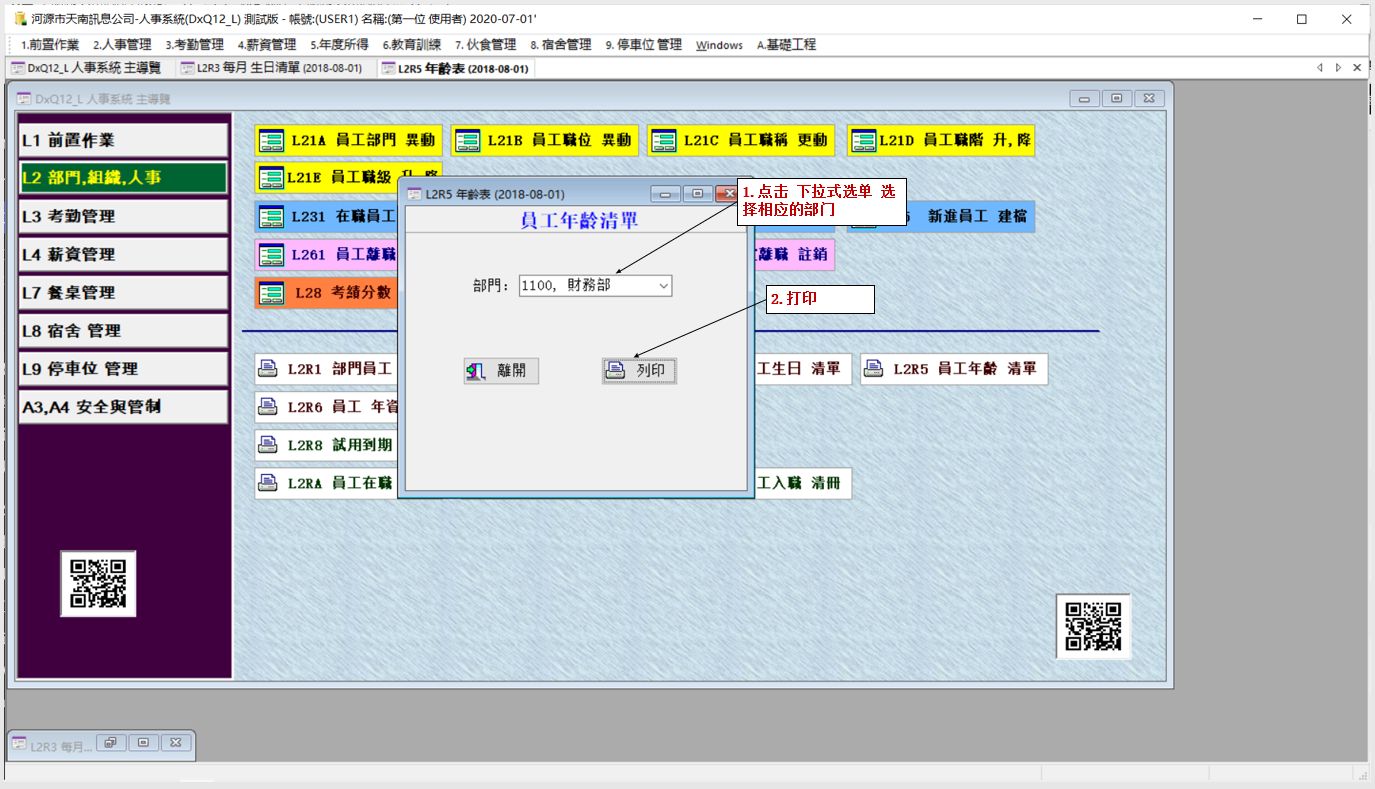Click printer icon on L2R8 試用到期 report
The image size is (1375, 789).
tap(268, 444)
